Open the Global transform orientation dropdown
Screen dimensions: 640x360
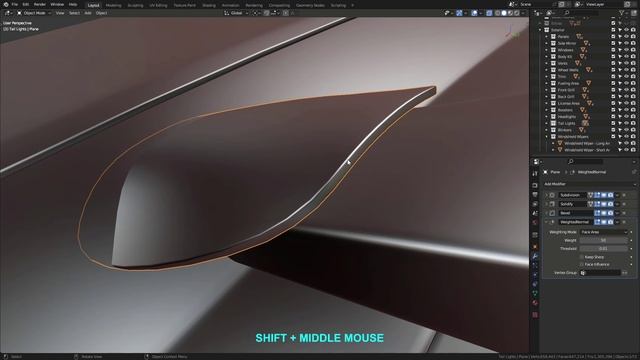click(236, 13)
